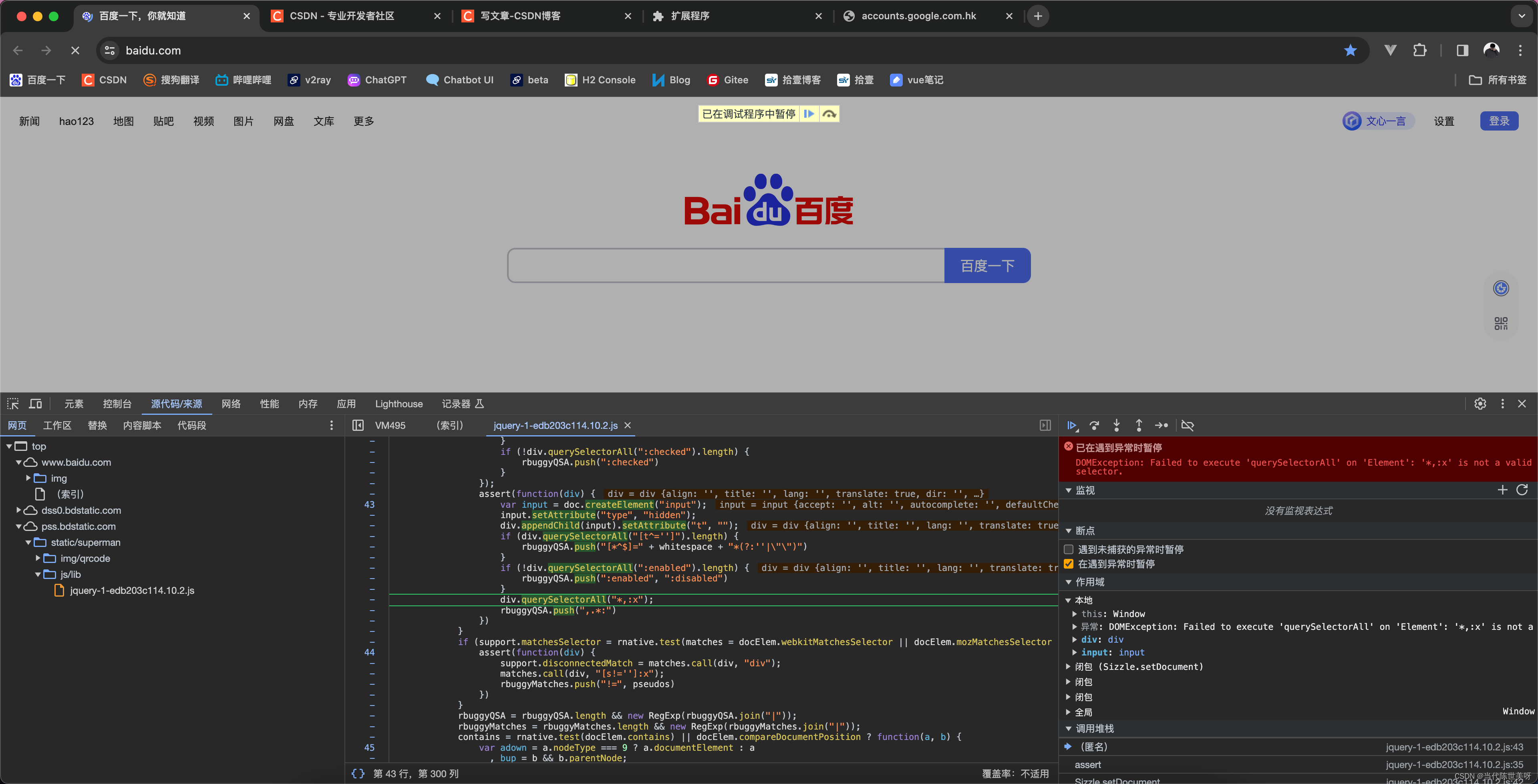Select the 工作区 workspace tab
Viewport: 1538px width, 784px height.
[x=57, y=425]
